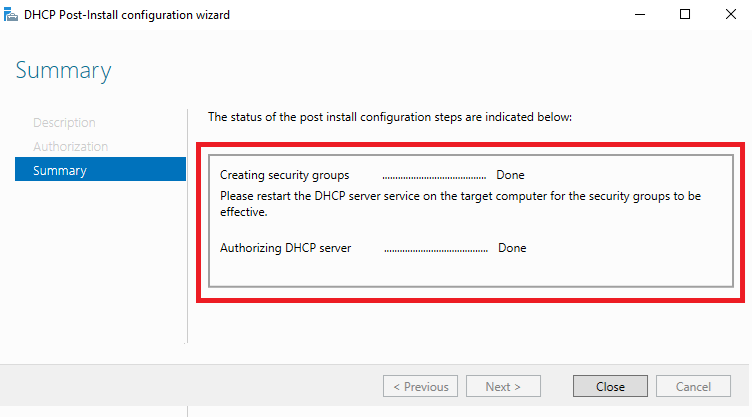Viewport: 752px width, 417px height.
Task: Minimize the DHCP wizard window
Action: click(639, 14)
